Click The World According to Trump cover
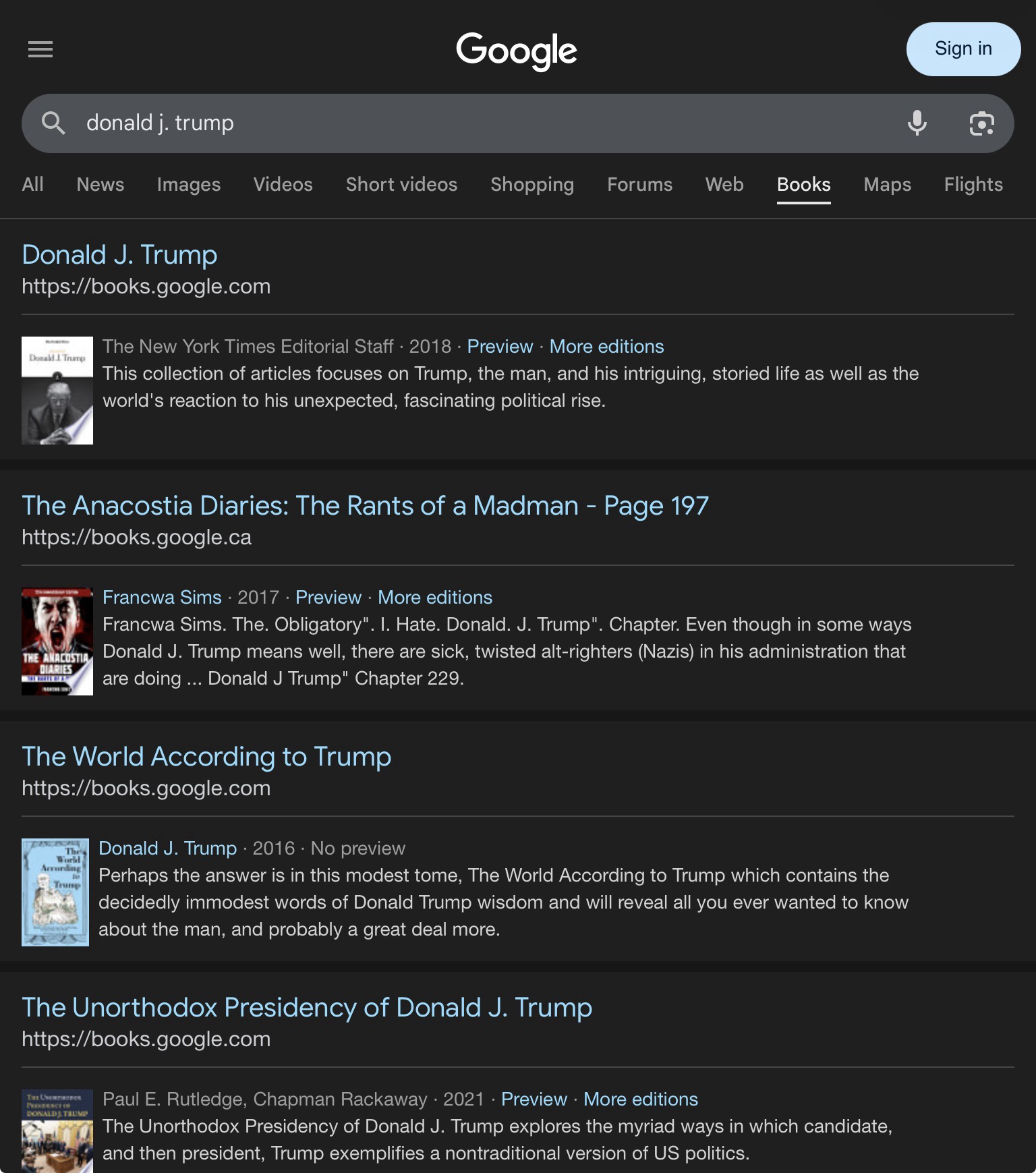The height and width of the screenshot is (1173, 1036). point(55,892)
